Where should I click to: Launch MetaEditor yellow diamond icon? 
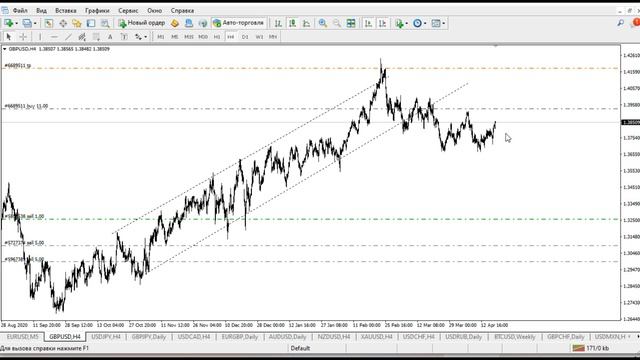[x=175, y=23]
